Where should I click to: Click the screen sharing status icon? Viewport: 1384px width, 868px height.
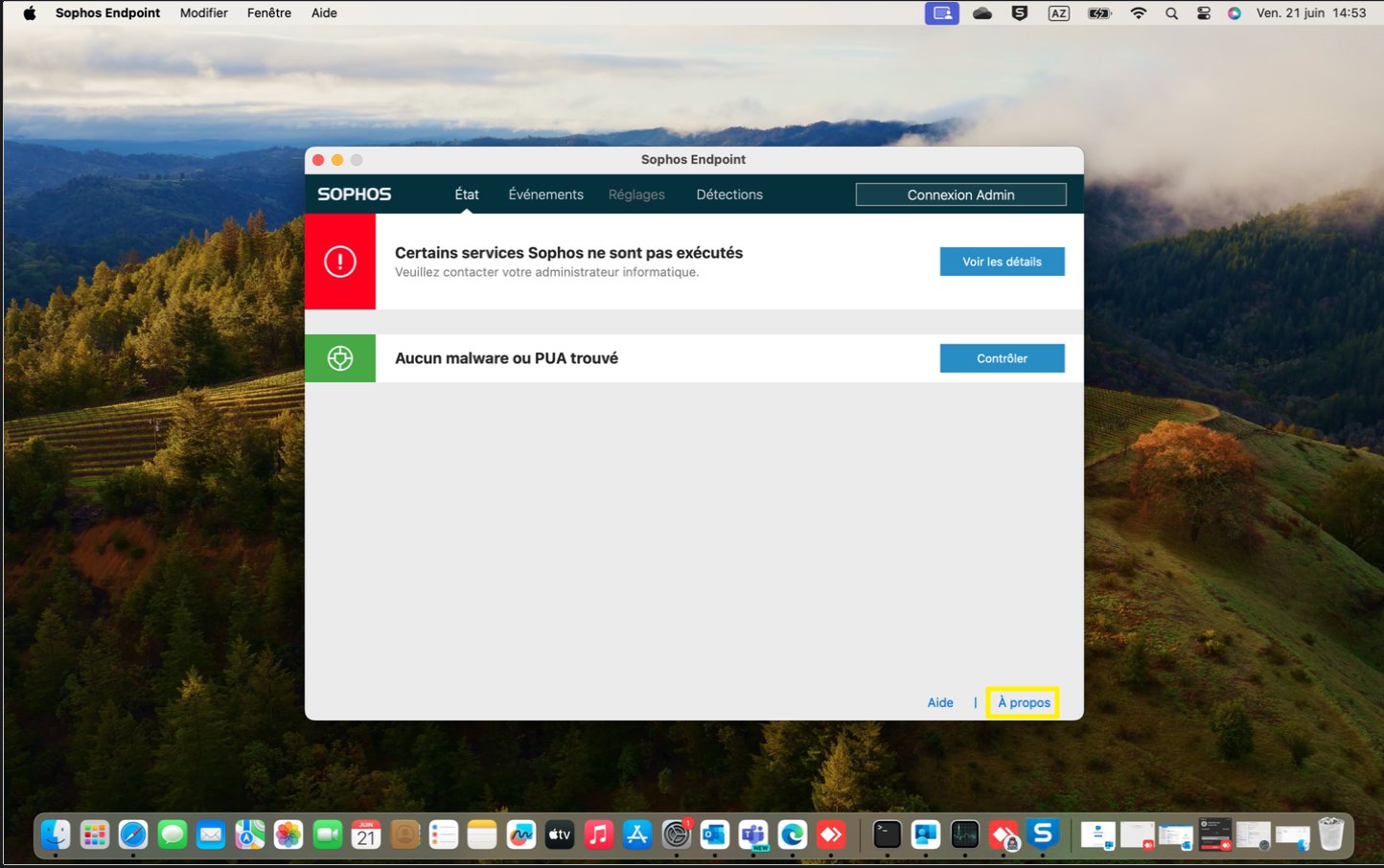[942, 13]
